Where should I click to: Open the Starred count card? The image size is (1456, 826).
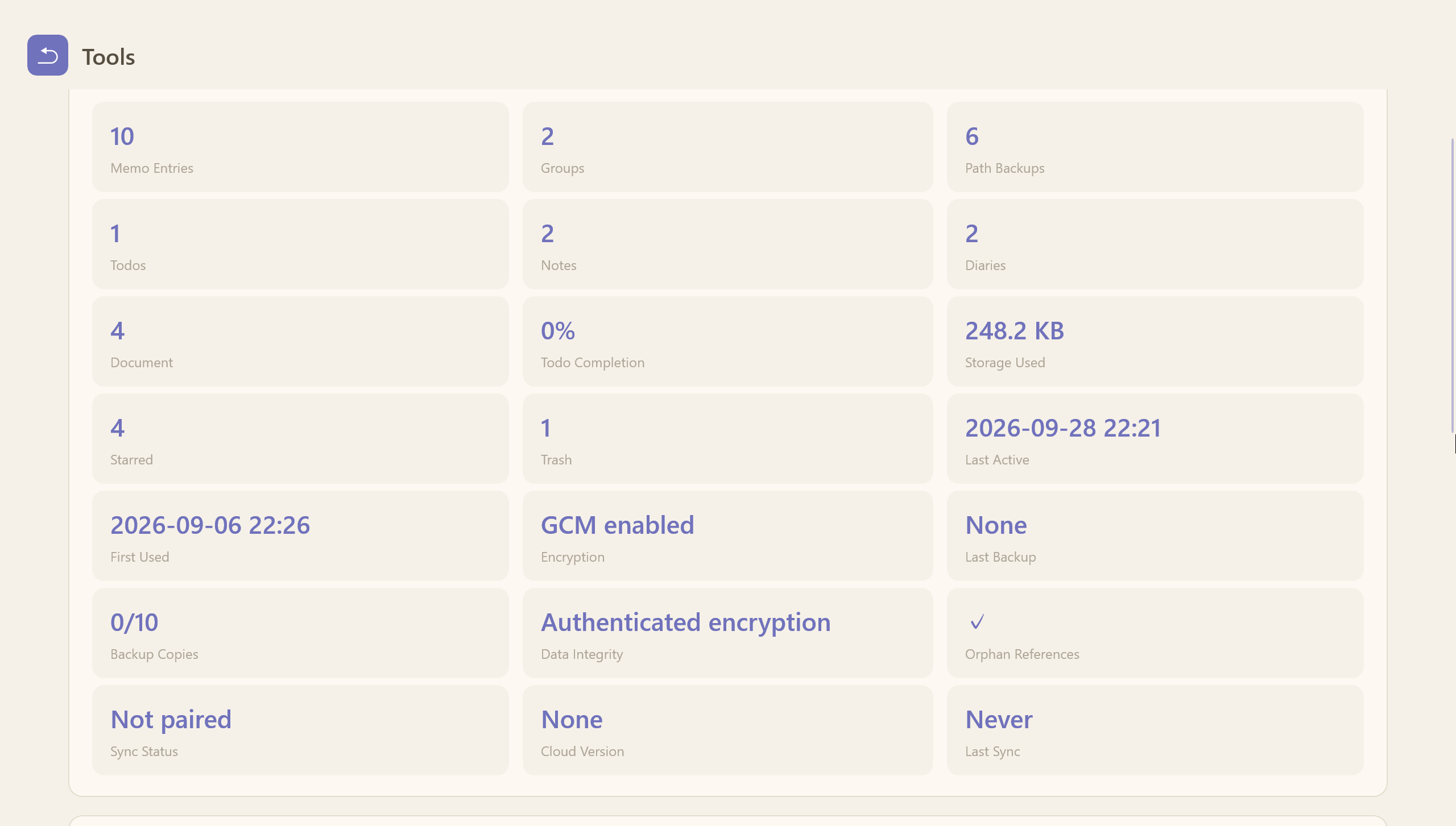point(300,438)
